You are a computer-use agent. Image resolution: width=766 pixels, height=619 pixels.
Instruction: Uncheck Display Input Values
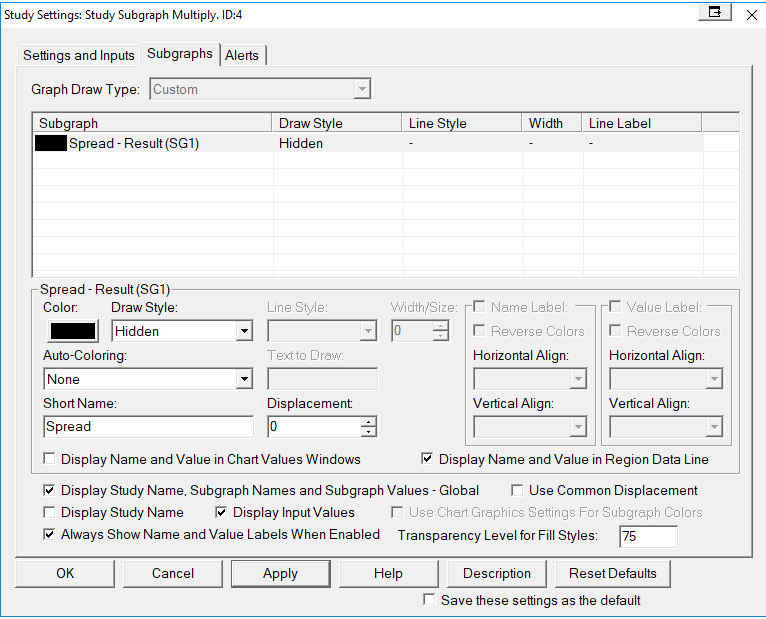click(221, 512)
